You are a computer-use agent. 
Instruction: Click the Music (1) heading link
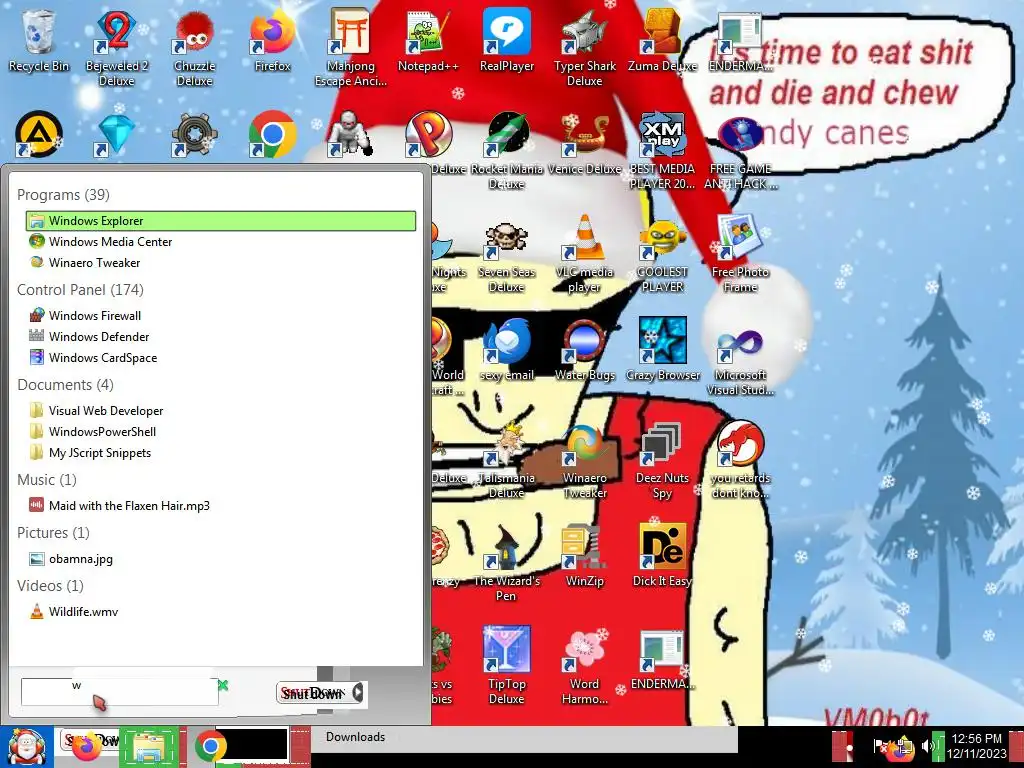point(47,479)
